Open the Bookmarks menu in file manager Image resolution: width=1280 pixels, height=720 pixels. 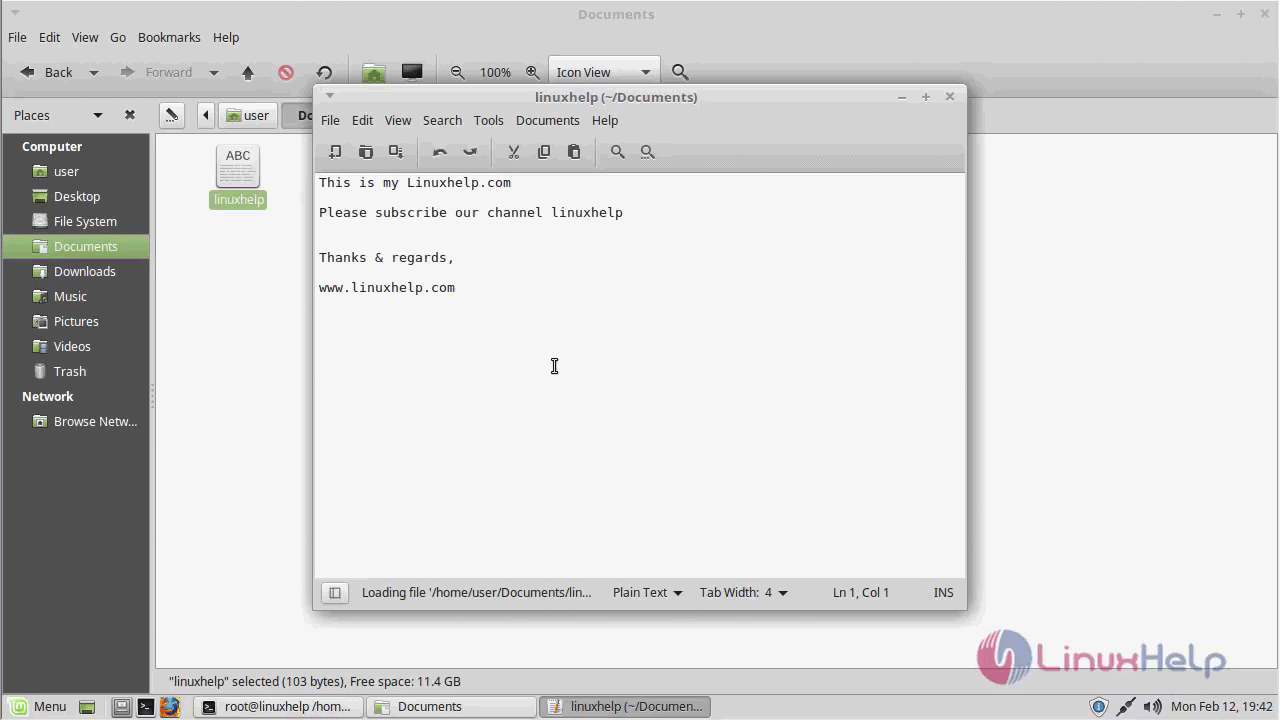(x=169, y=37)
